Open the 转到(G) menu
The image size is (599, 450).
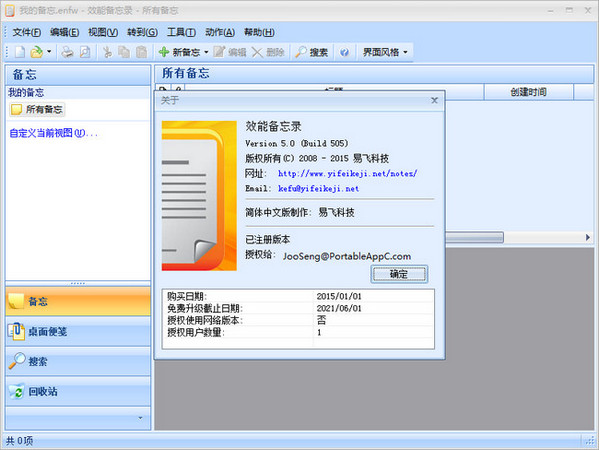[x=142, y=32]
